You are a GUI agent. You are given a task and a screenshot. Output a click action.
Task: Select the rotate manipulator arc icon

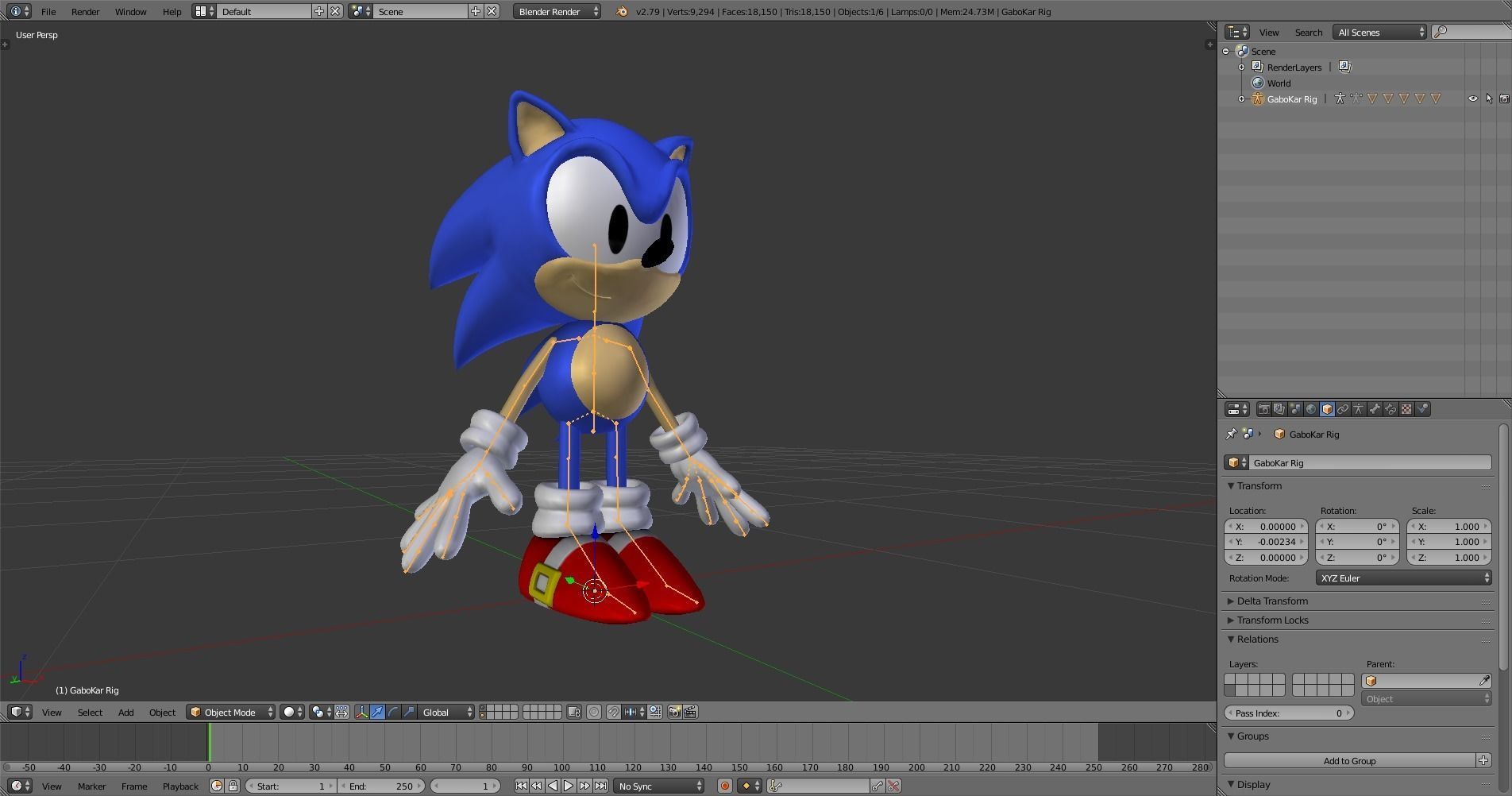(x=393, y=712)
